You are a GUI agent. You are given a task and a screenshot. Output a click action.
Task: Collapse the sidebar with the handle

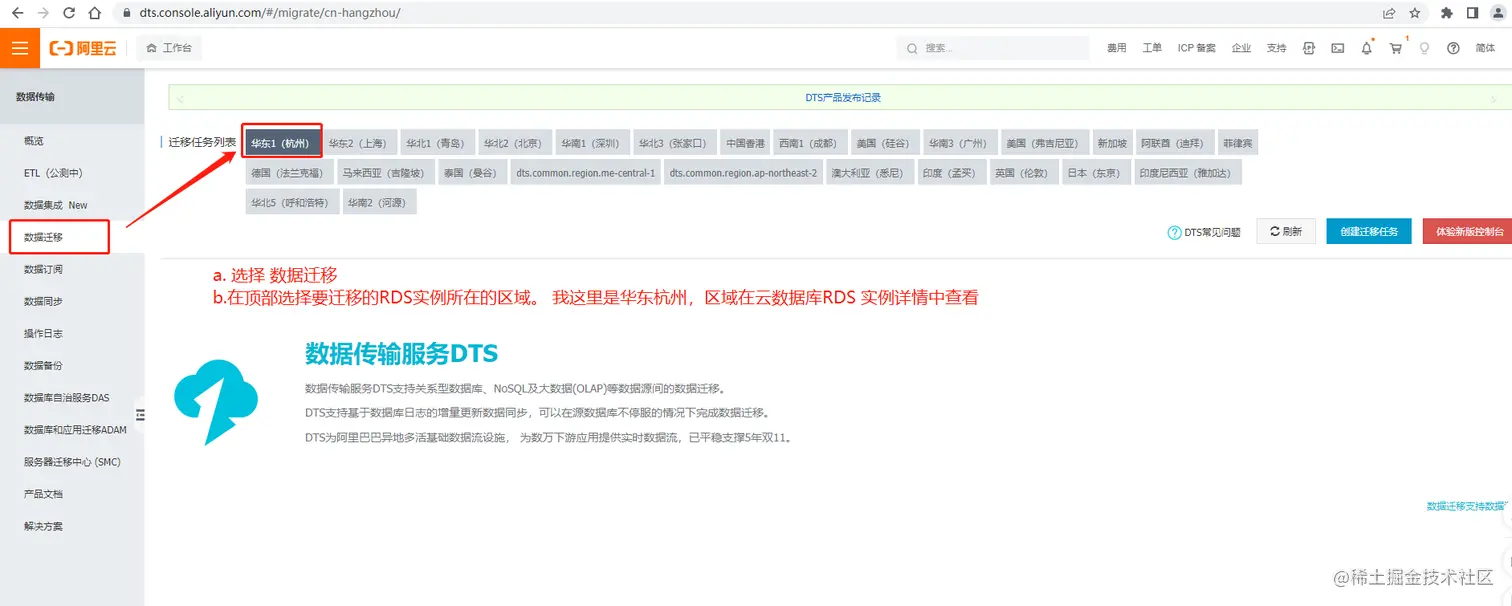coord(141,414)
